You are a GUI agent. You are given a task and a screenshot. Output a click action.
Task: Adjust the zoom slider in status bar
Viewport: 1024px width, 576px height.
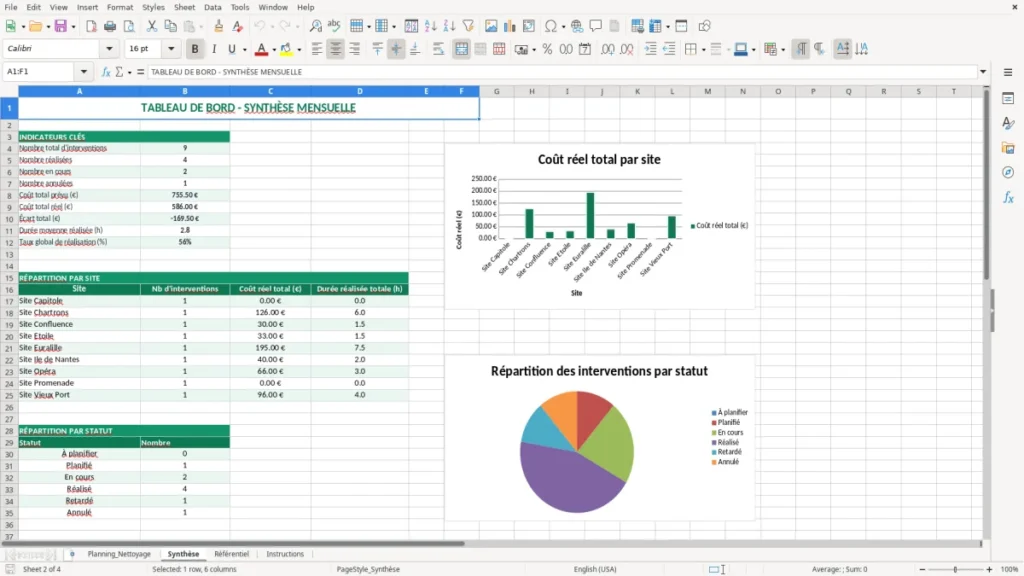click(x=955, y=569)
